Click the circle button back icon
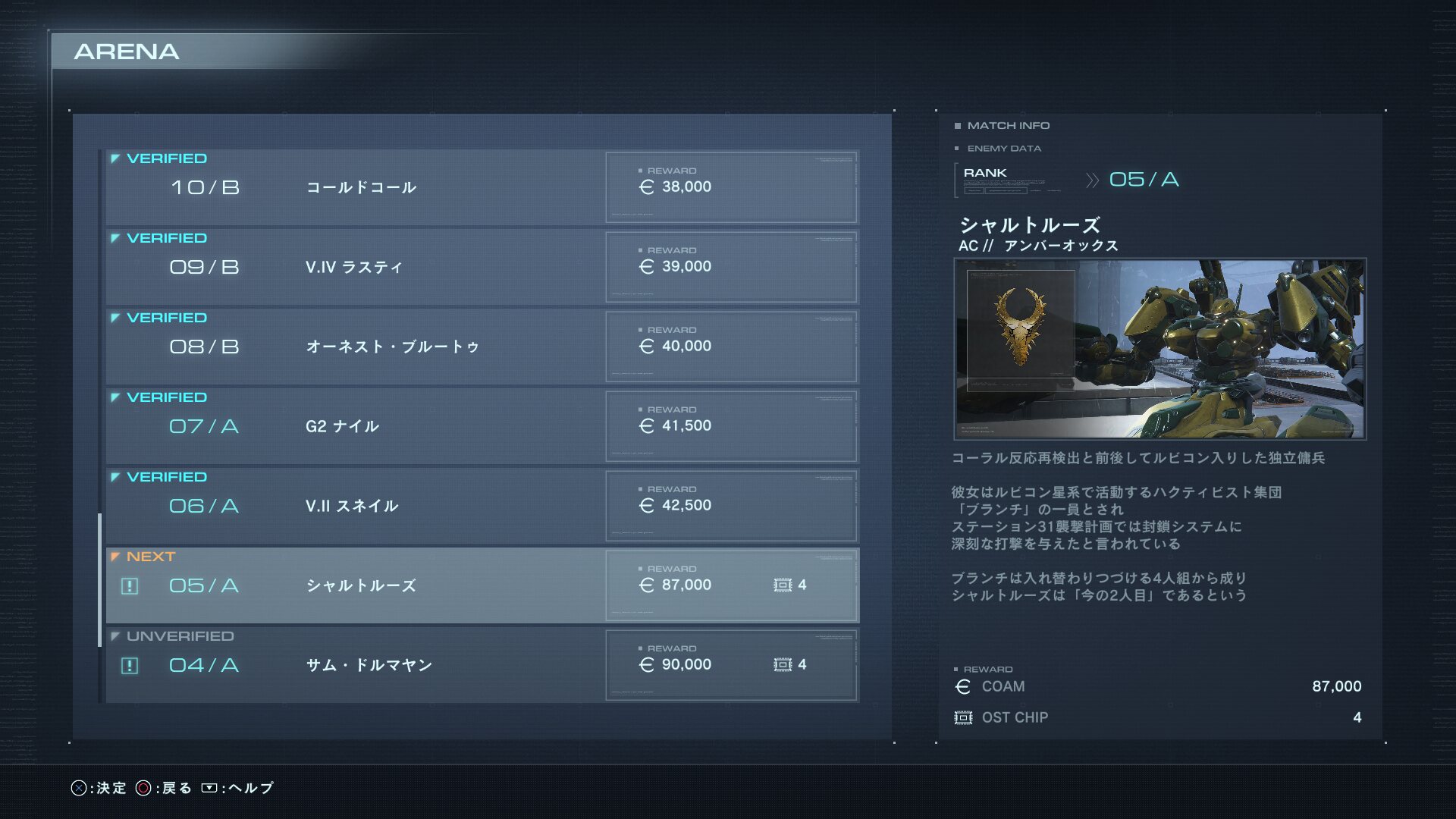Screen dimensions: 1456x819 click(143, 788)
